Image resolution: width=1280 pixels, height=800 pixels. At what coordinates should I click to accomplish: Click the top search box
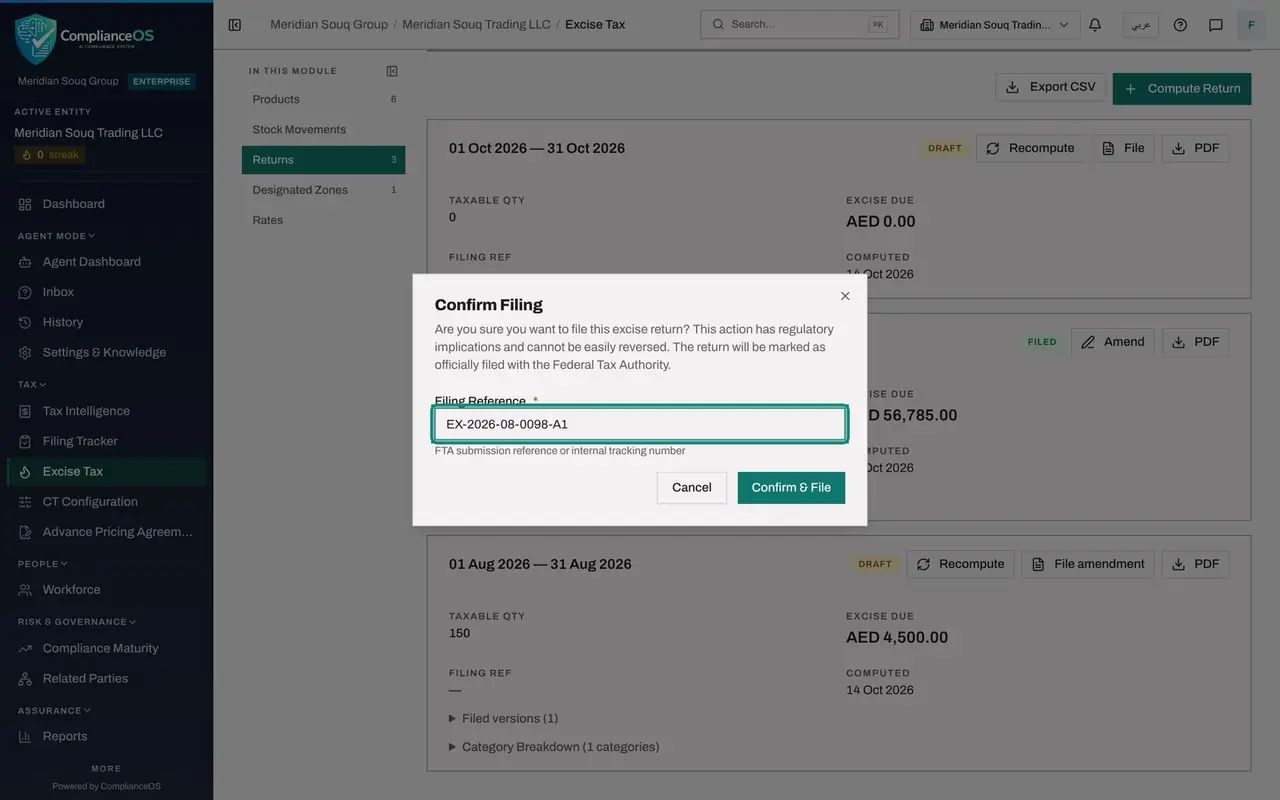coord(799,25)
